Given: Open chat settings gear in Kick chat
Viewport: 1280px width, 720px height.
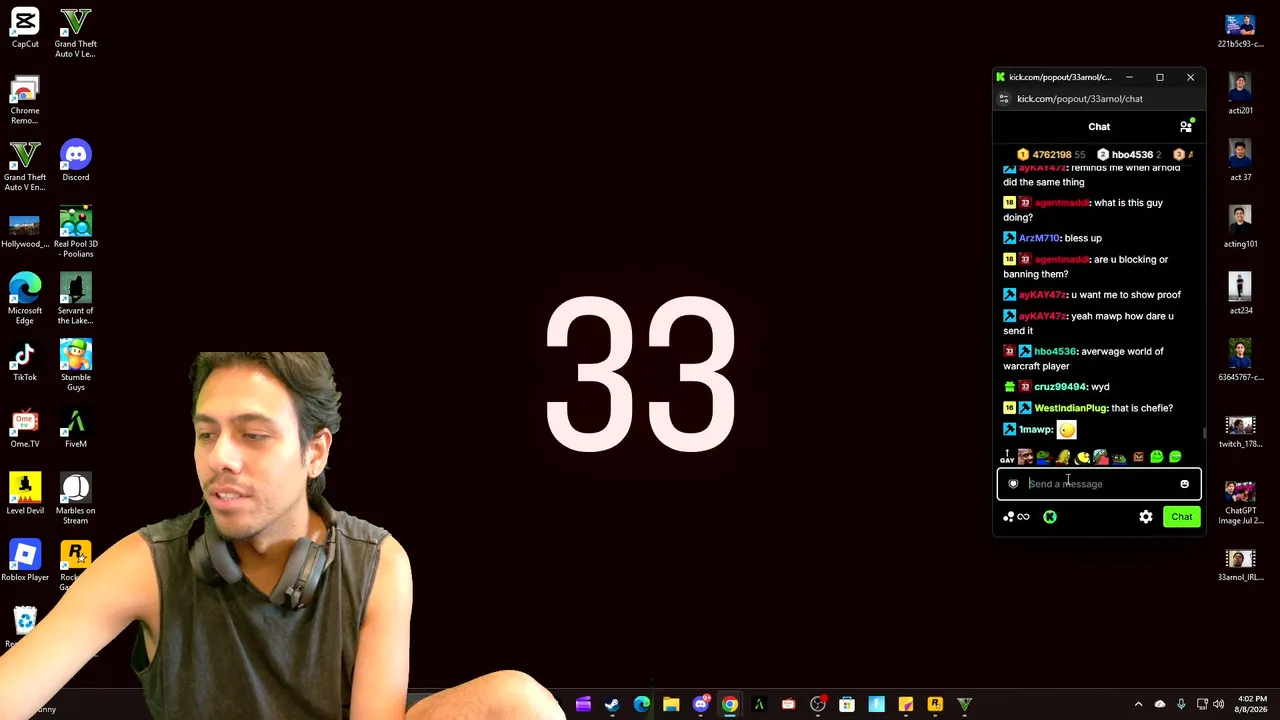Looking at the screenshot, I should [1146, 517].
